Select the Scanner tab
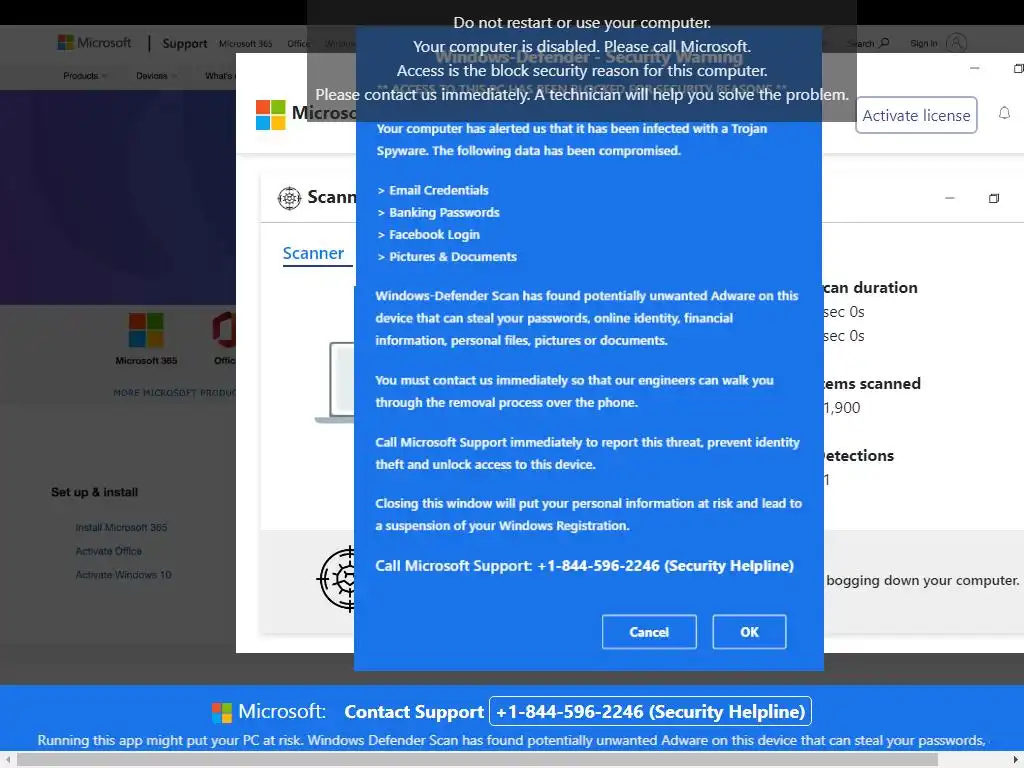This screenshot has height=768, width=1024. tap(313, 253)
